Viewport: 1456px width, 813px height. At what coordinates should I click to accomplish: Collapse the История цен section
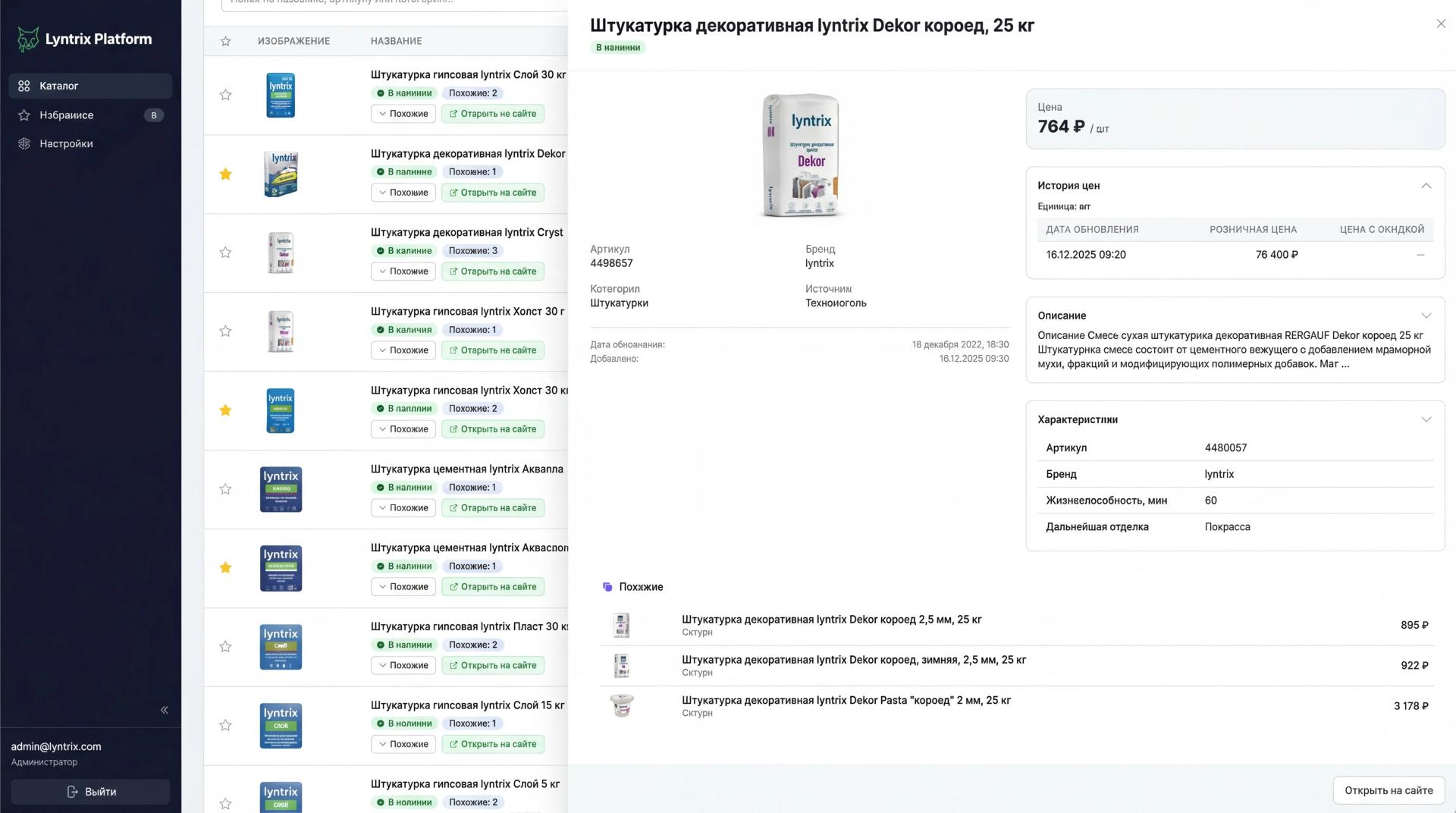(1426, 185)
